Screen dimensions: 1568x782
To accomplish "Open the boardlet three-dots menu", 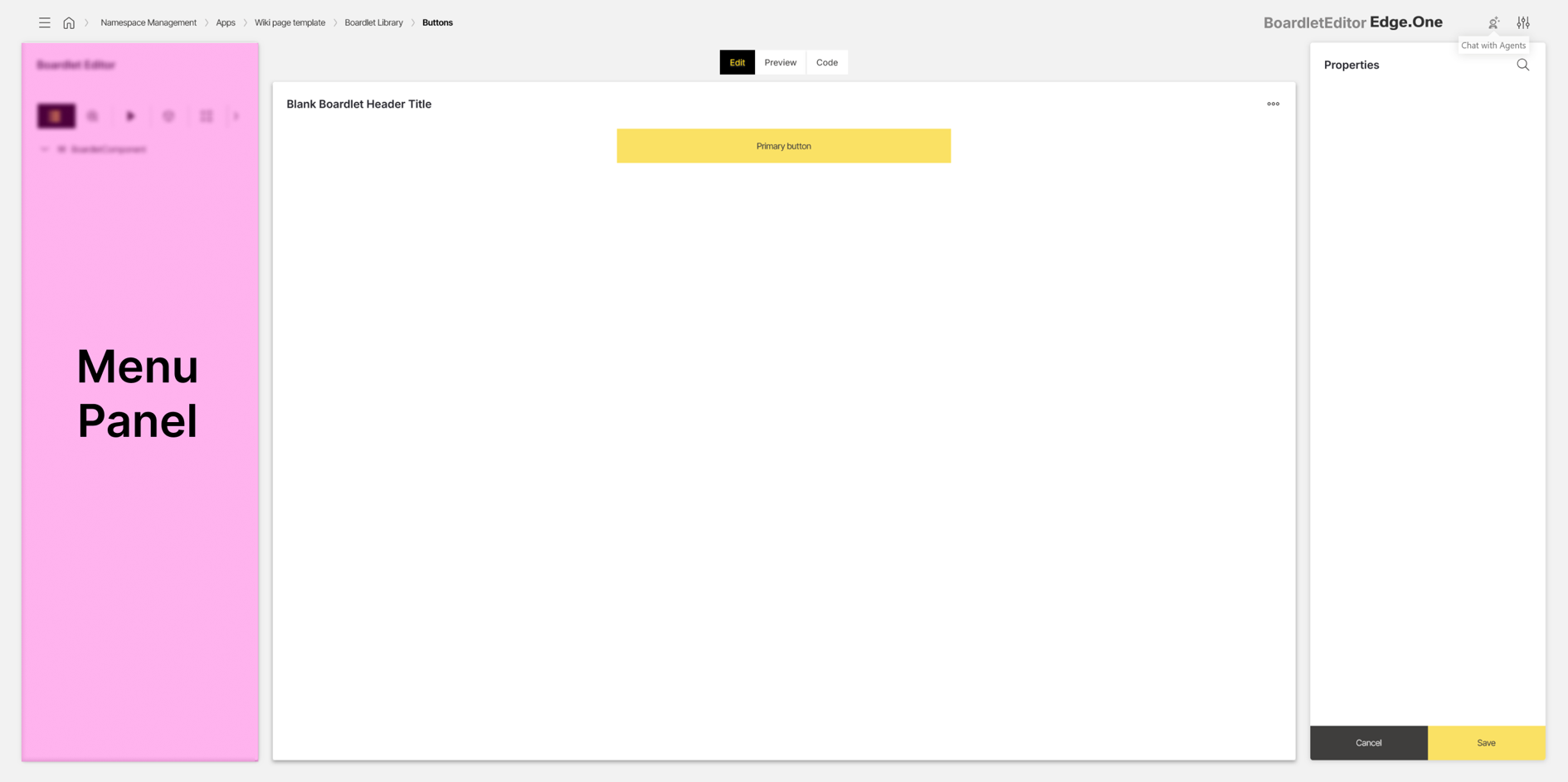I will 1273,104.
